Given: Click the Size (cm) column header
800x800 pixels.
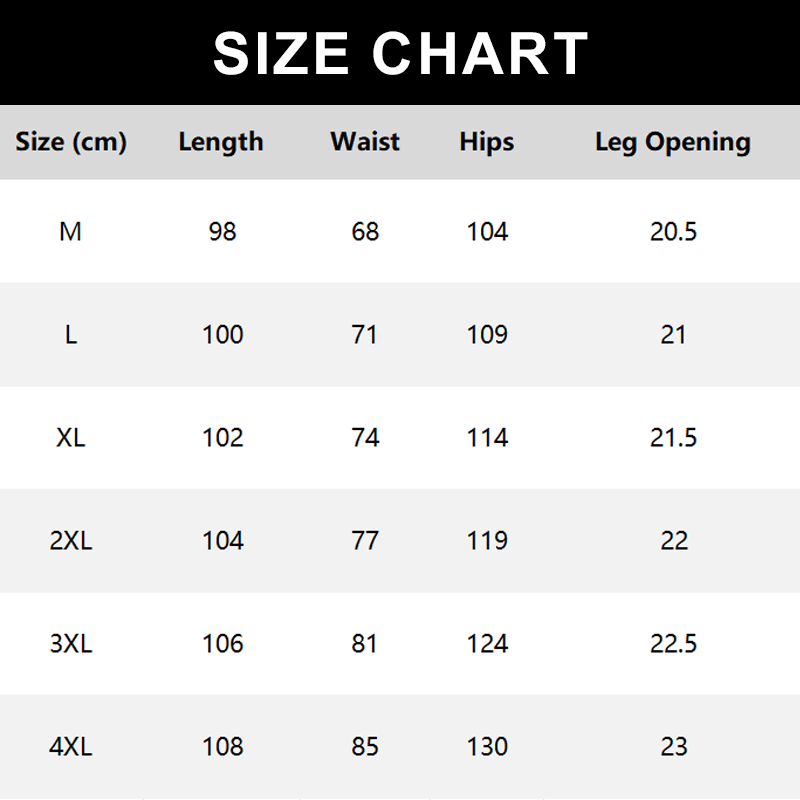Looking at the screenshot, I should tap(71, 142).
